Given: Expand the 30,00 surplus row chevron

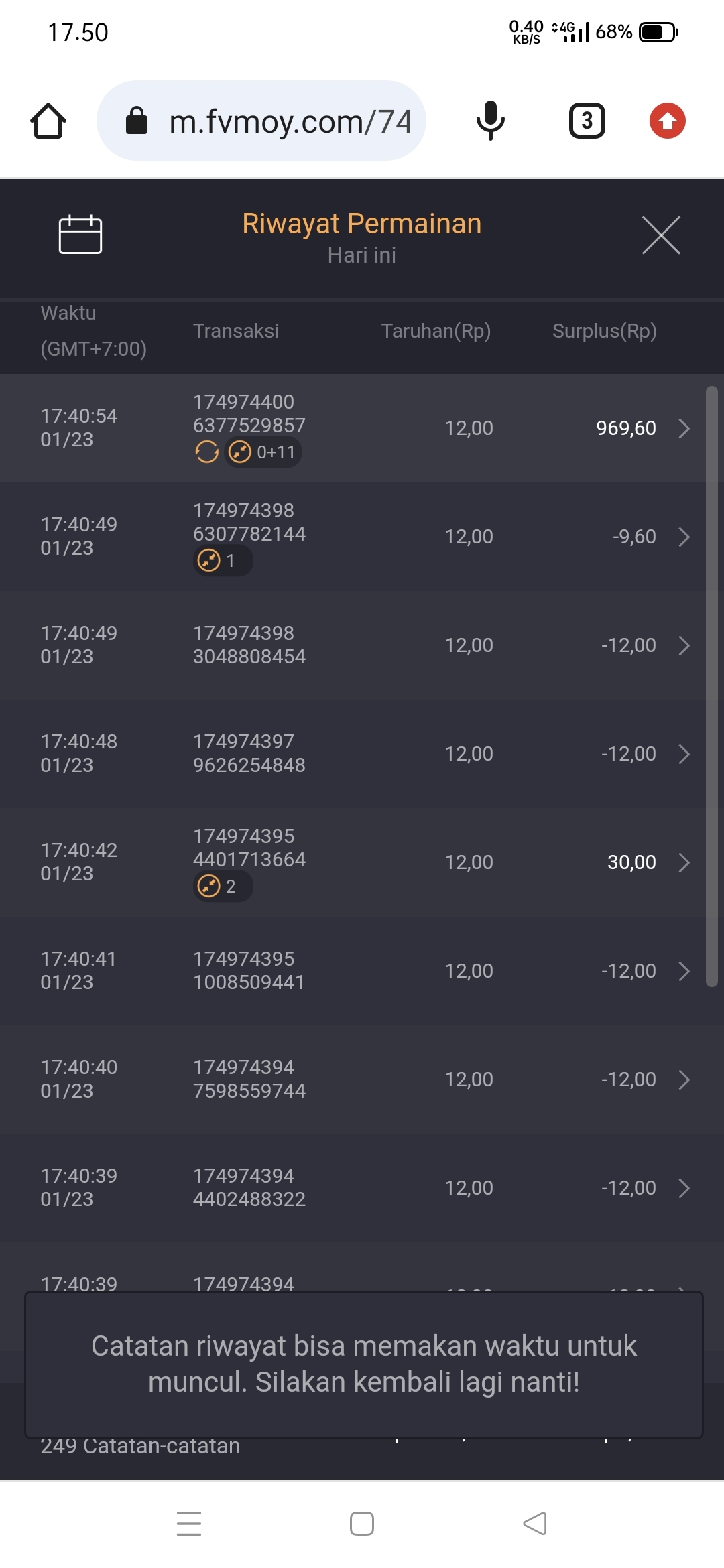Looking at the screenshot, I should [x=684, y=862].
